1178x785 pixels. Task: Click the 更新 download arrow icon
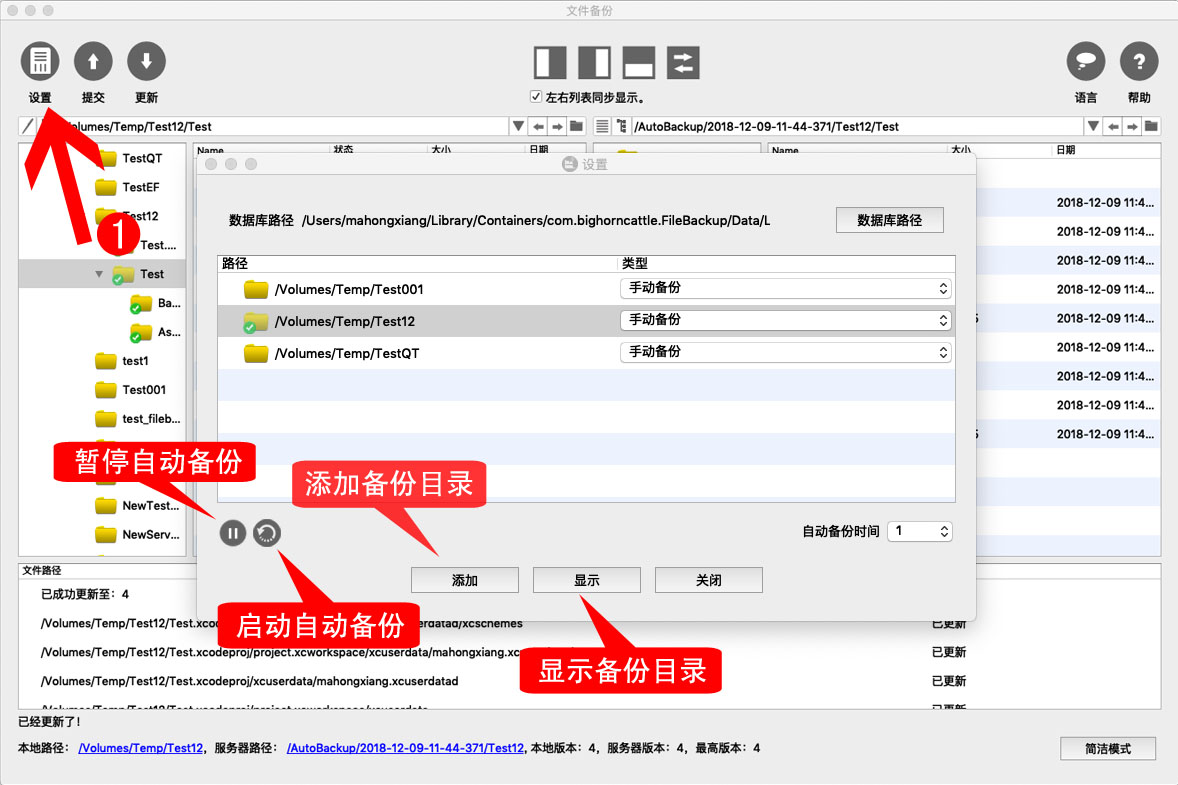146,62
